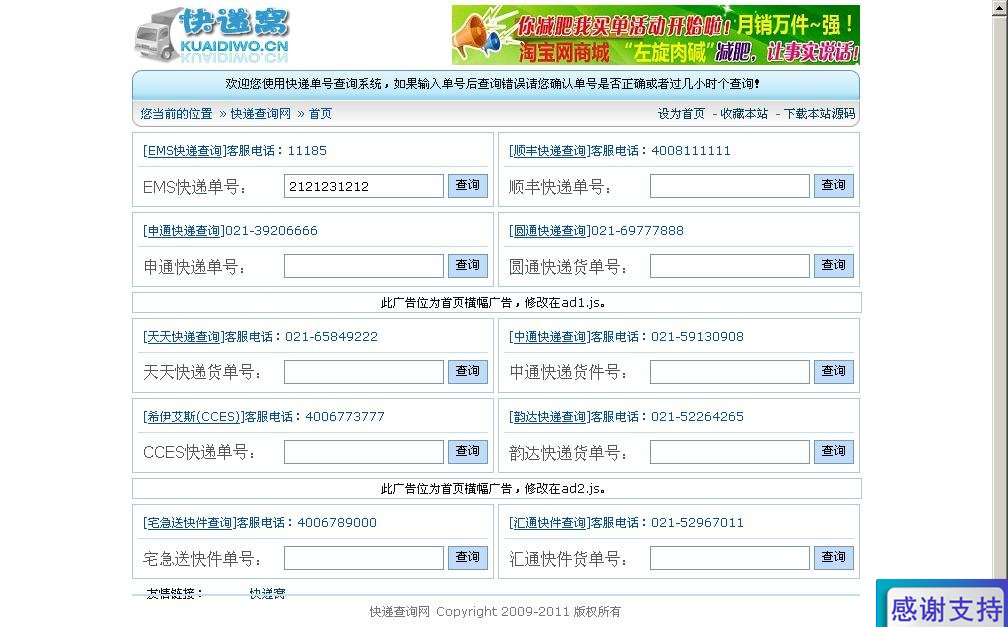This screenshot has width=1008, height=627.
Task: Click the 感谢支持 floating badge
Action: (x=942, y=604)
